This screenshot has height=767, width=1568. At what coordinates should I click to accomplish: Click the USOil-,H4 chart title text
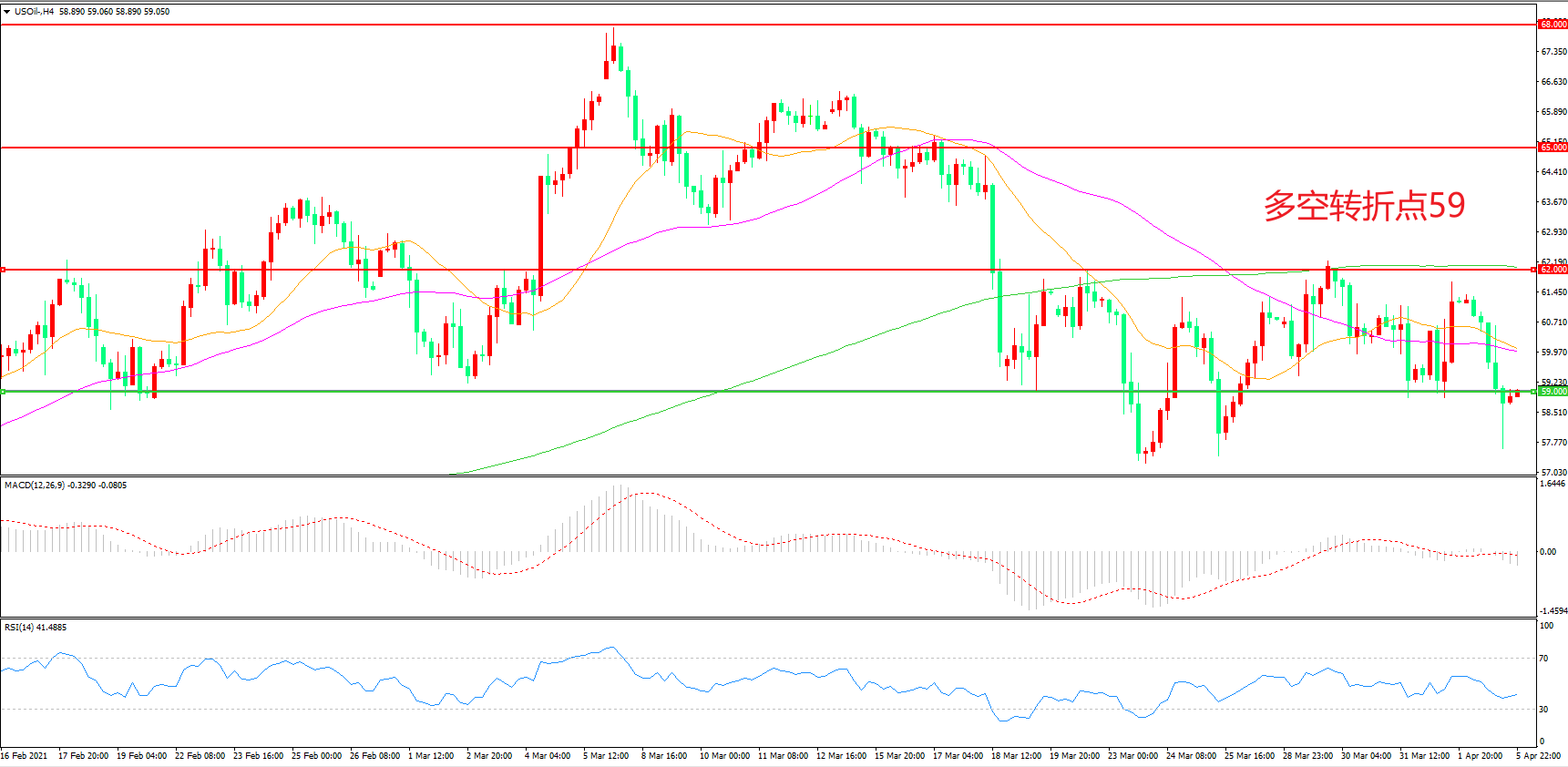tap(35, 12)
